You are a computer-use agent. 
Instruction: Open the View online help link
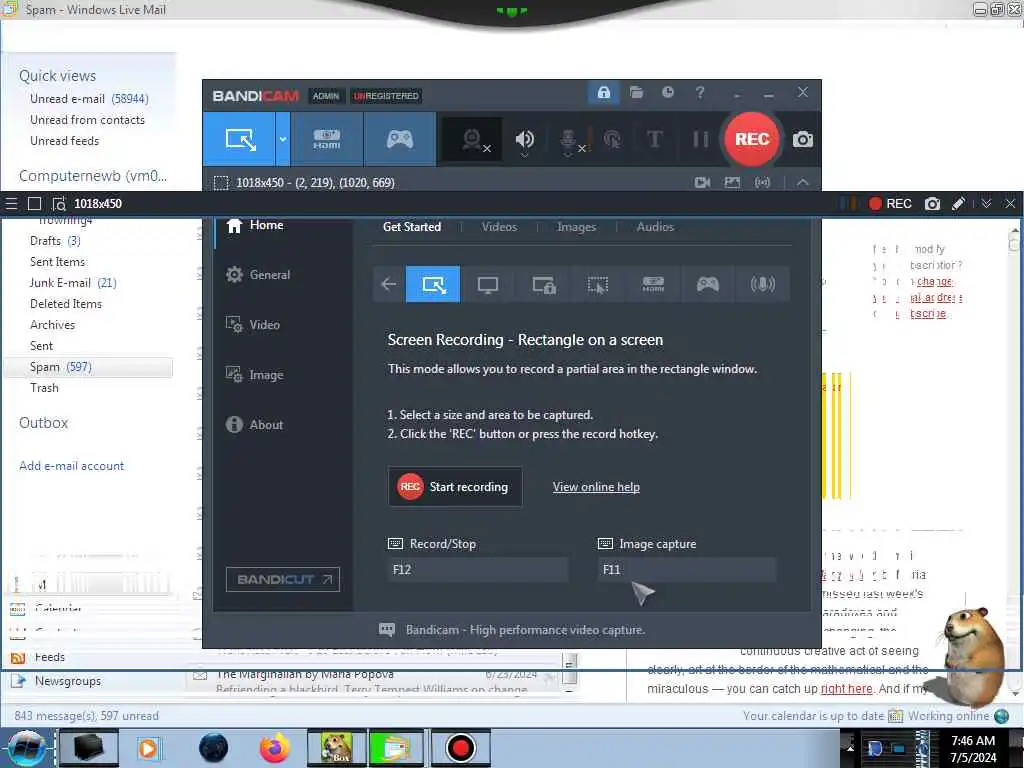tap(596, 487)
